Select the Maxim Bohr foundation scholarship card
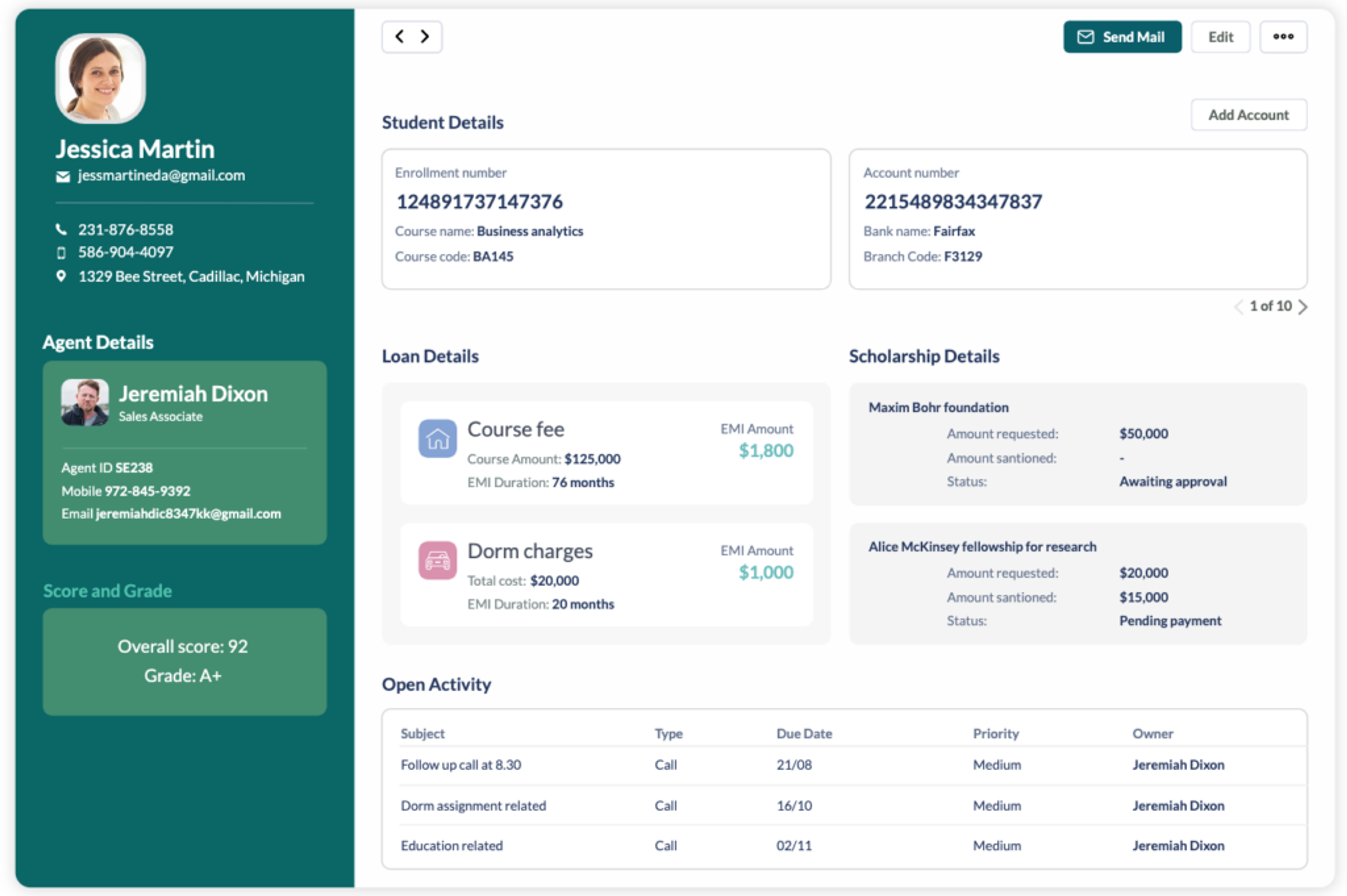1347x896 pixels. [x=1077, y=444]
